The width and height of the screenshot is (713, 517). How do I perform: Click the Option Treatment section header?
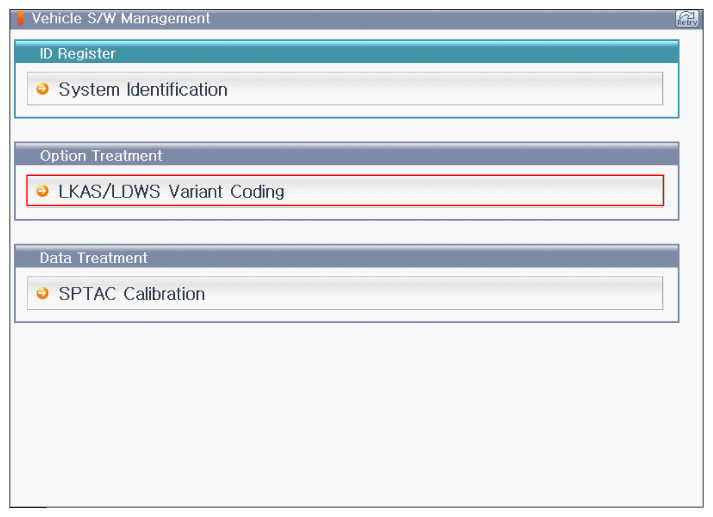coord(101,156)
